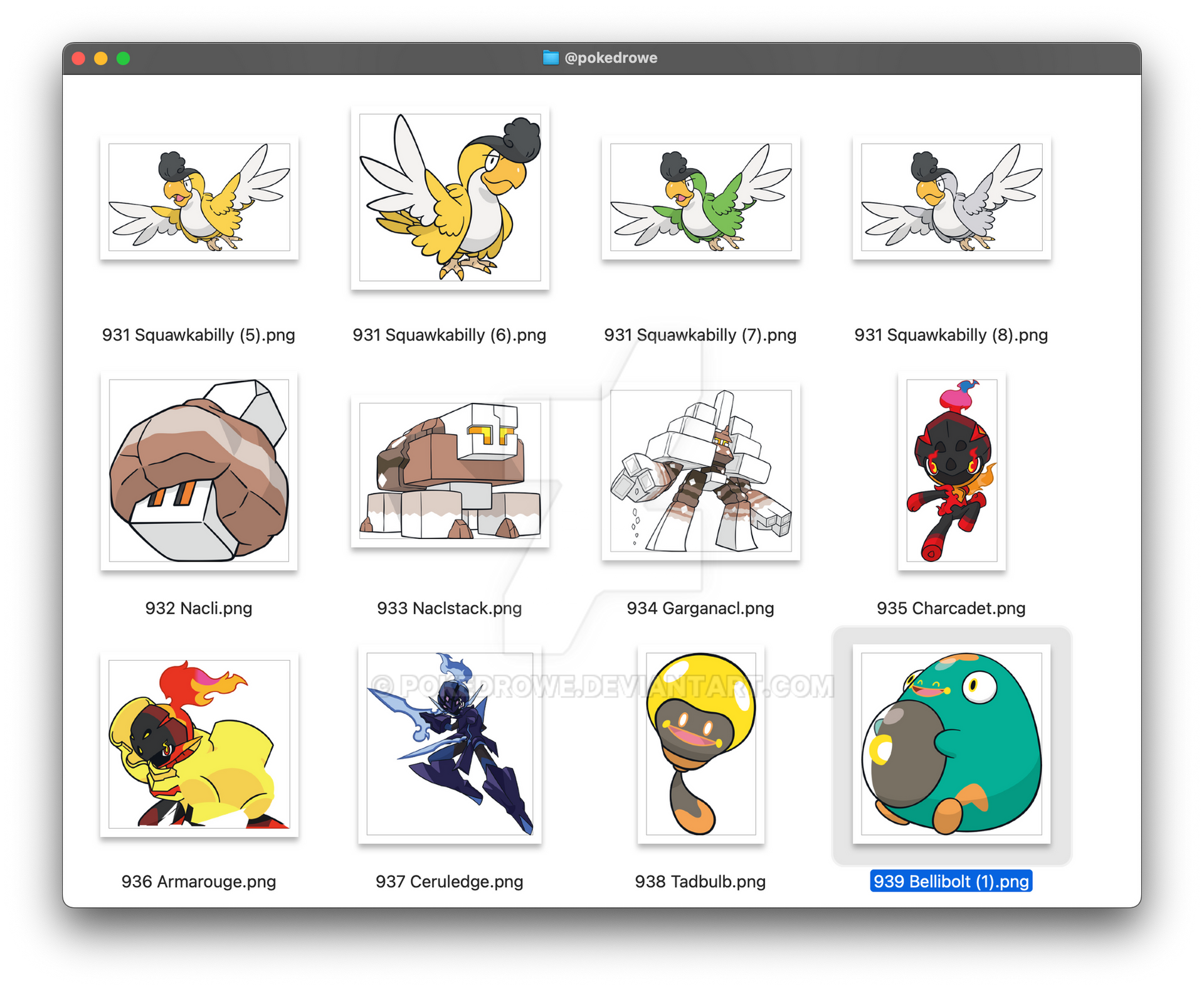Click the file name 934 Garganacl.png
The width and height of the screenshot is (1204, 990).
[700, 608]
